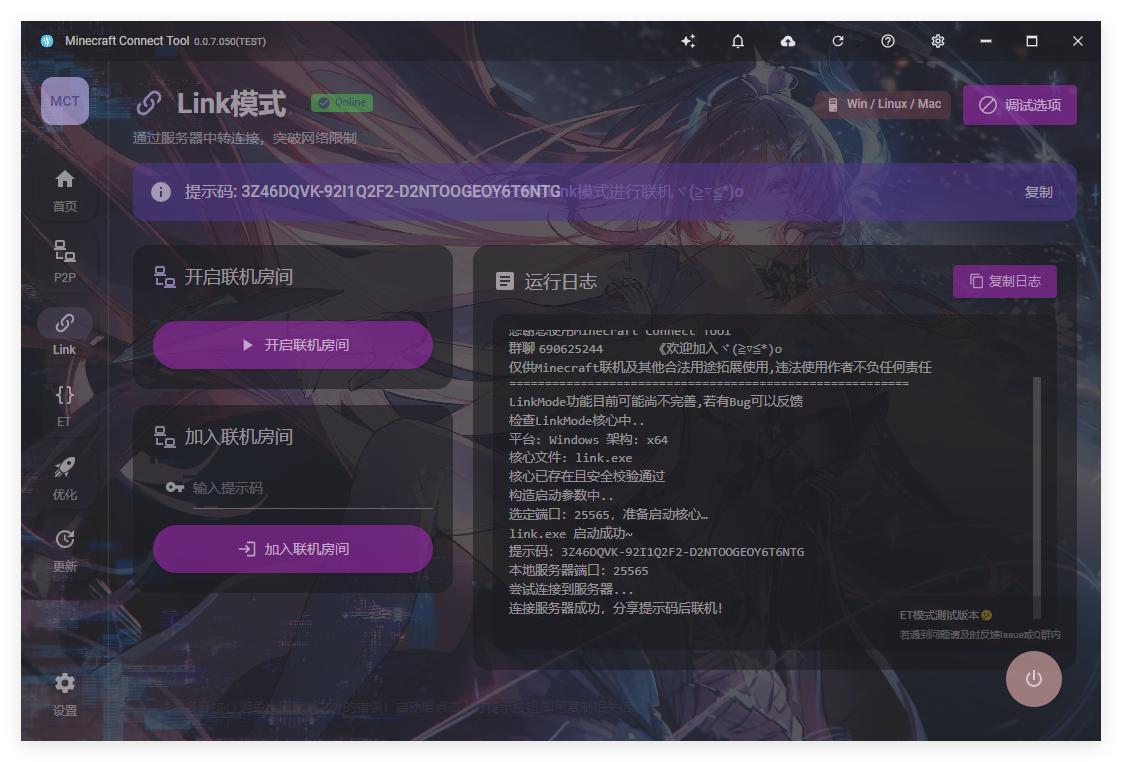Open the help question mark icon
Screen dimensions: 1122x762
point(888,41)
